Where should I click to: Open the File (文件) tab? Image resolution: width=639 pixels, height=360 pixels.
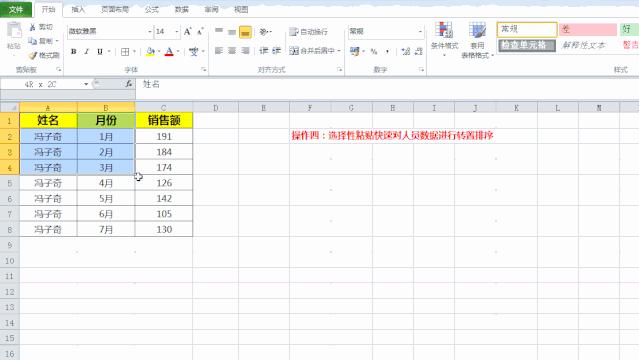16,9
